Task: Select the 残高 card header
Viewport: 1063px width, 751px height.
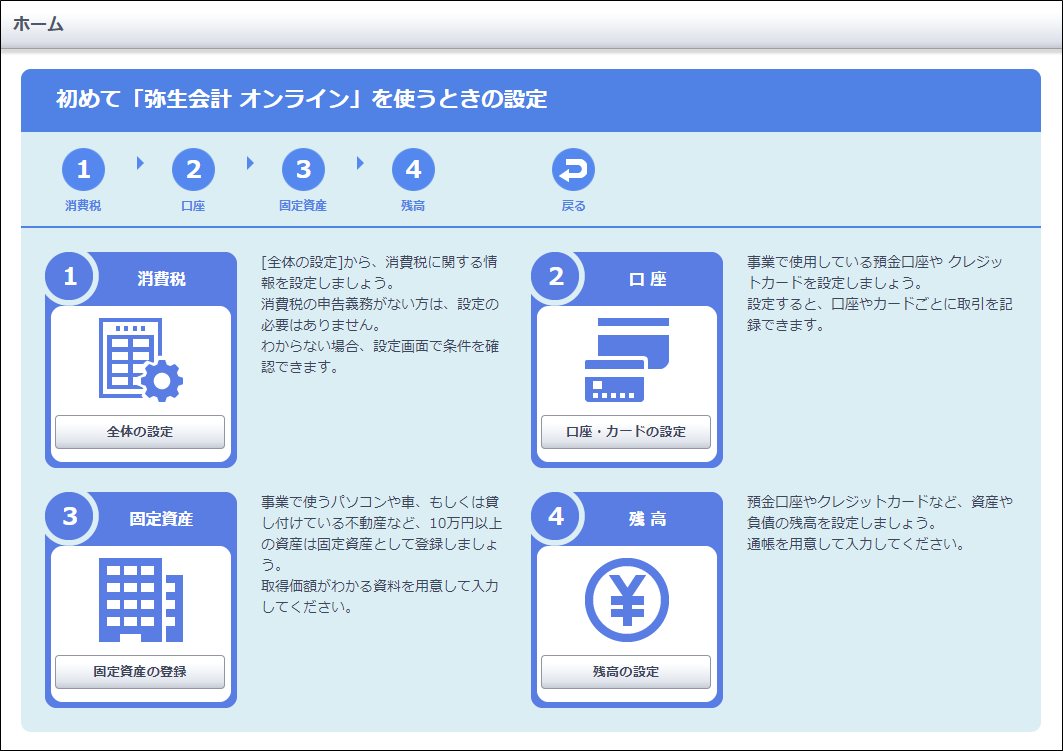Action: click(647, 519)
